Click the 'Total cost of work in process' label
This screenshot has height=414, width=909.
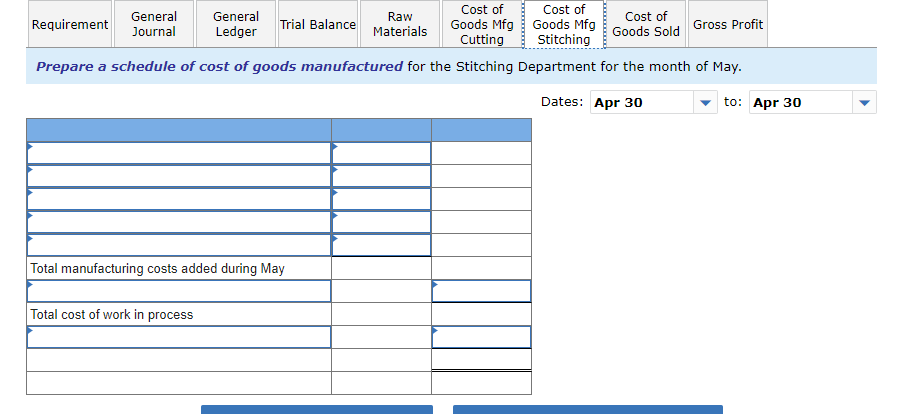coord(112,314)
